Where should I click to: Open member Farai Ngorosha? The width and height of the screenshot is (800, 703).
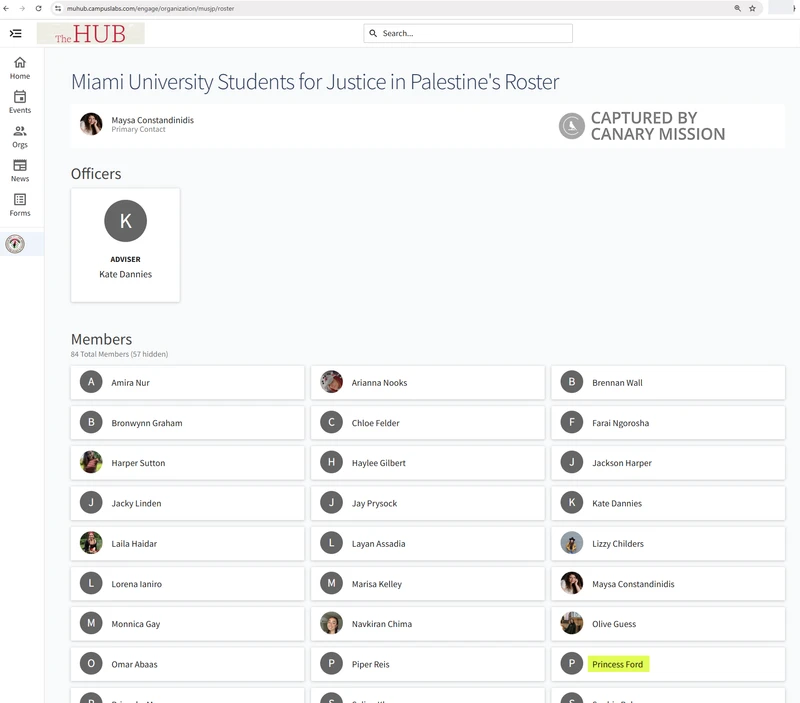pos(668,423)
